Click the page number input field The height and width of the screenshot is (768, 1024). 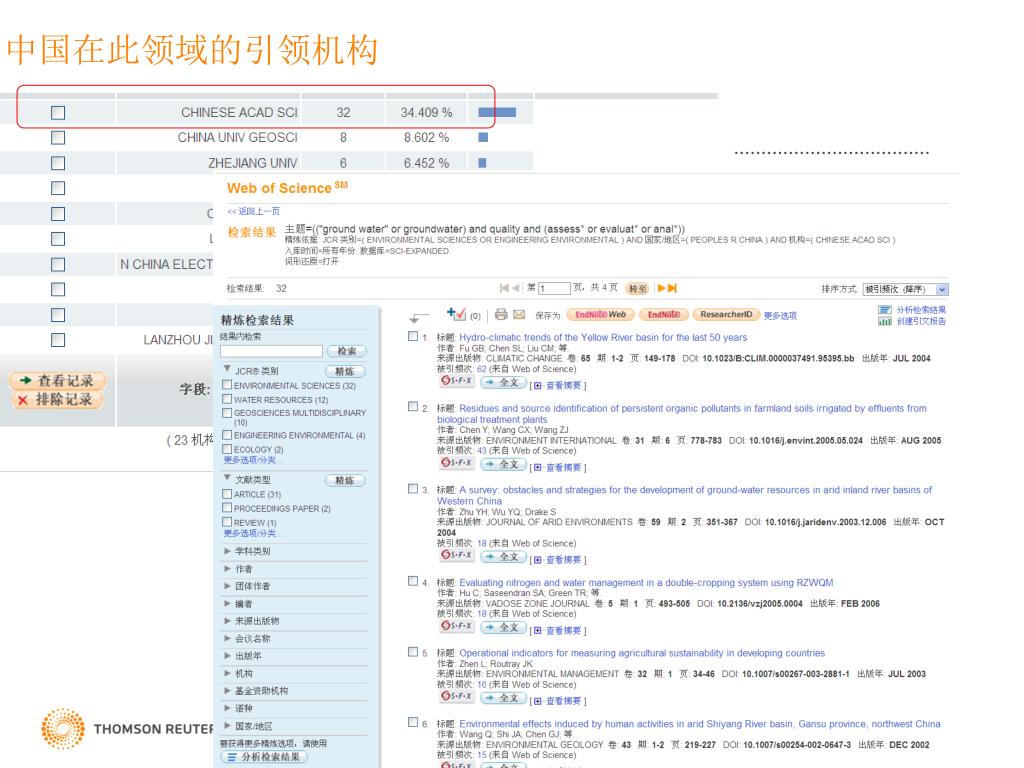[x=554, y=288]
